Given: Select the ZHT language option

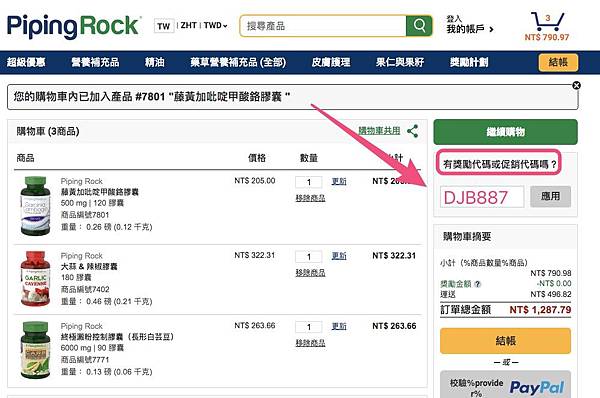Looking at the screenshot, I should point(189,26).
